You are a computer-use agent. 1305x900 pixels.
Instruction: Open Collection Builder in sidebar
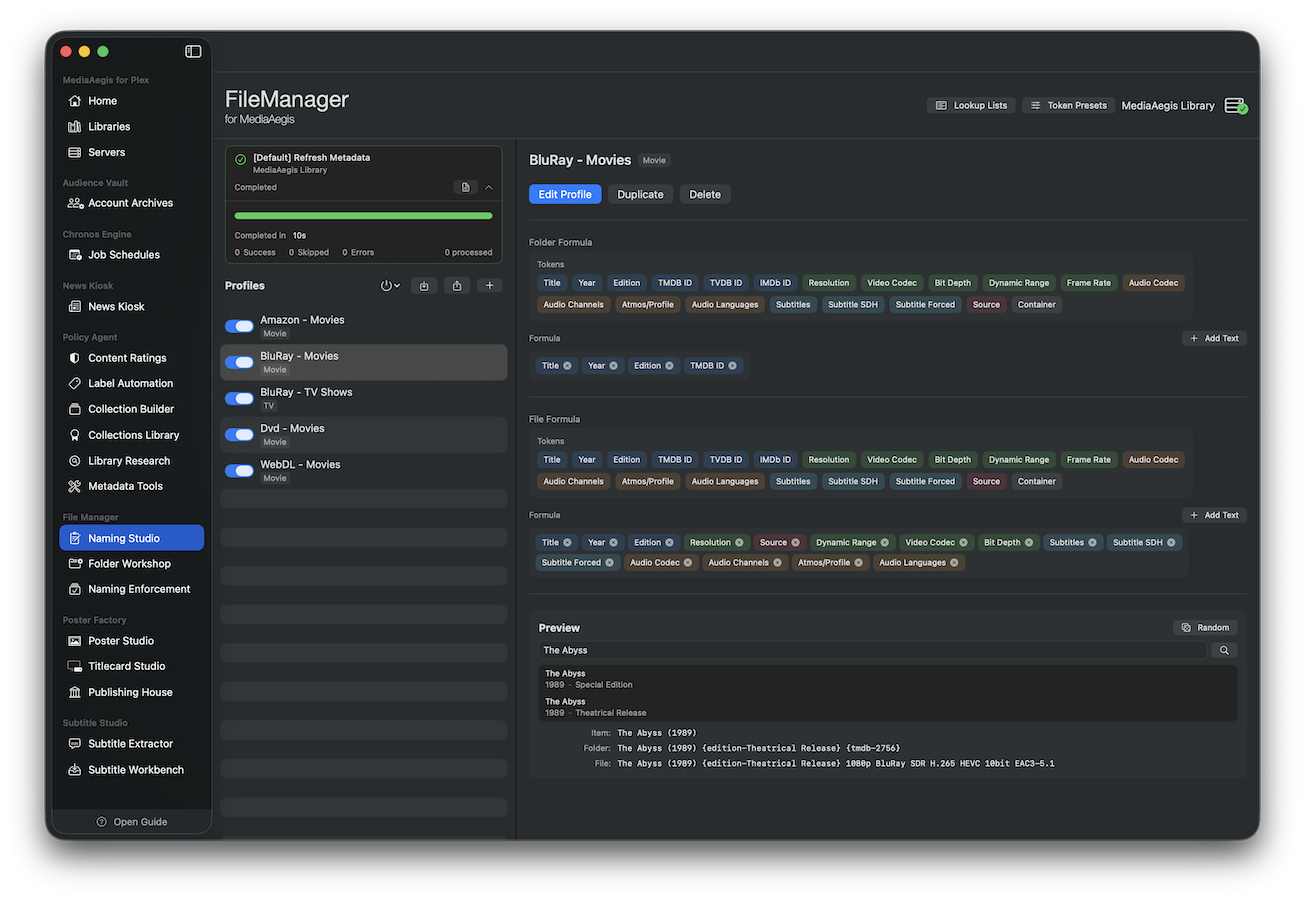pos(131,409)
